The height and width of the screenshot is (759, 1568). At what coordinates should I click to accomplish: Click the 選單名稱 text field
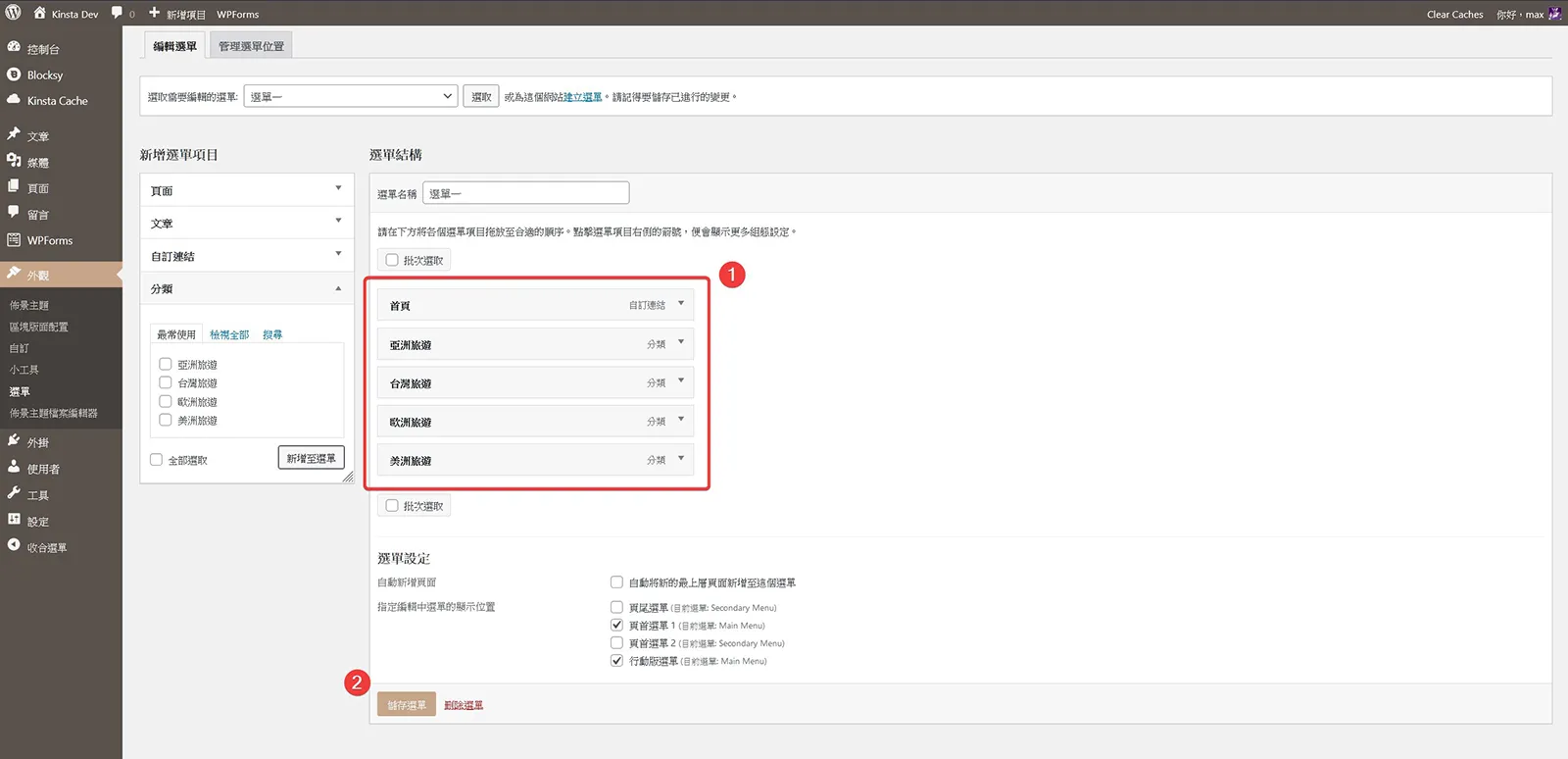pyautogui.click(x=526, y=193)
